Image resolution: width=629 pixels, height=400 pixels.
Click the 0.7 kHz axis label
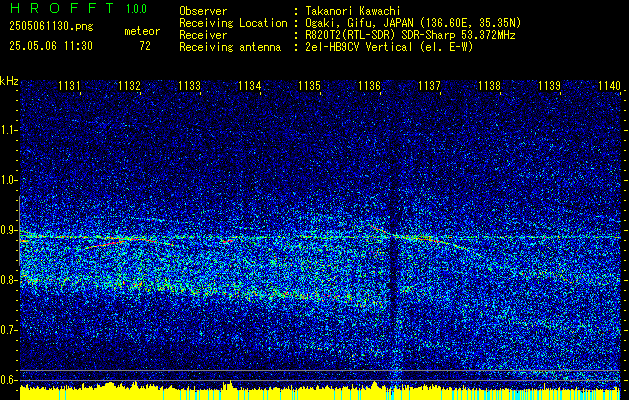(9, 330)
